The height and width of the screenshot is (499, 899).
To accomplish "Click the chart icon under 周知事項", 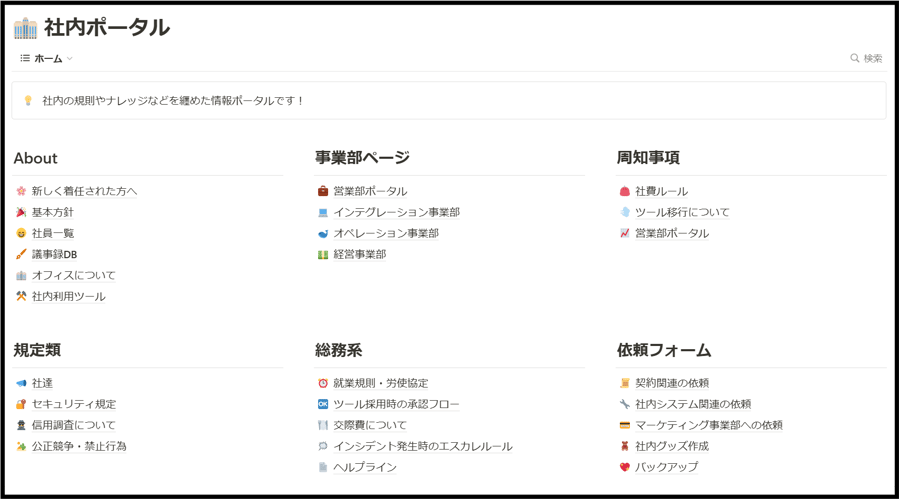I will tap(625, 233).
